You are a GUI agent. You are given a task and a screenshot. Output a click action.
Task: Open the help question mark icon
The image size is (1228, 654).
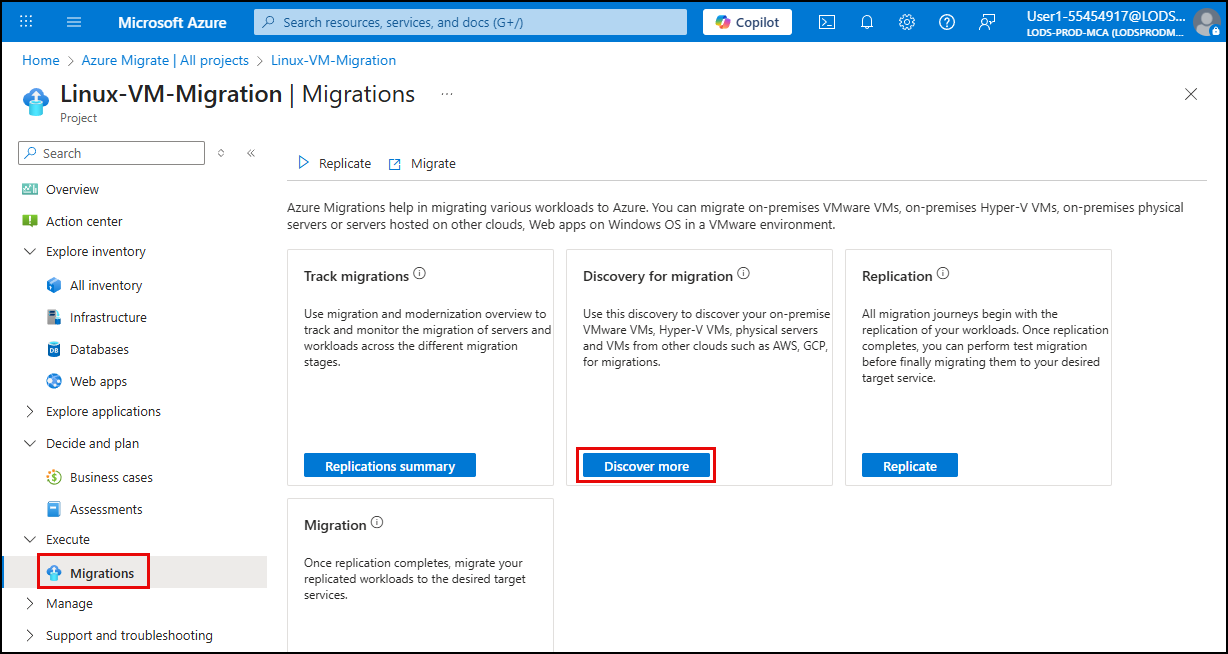coord(947,22)
